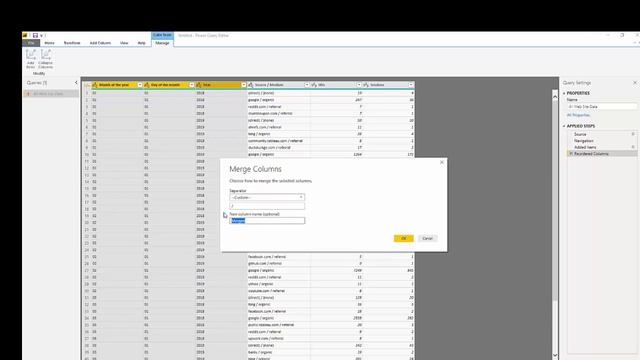Click the vertical scrollbar down arrow
The height and width of the screenshot is (360, 640).
click(555, 355)
